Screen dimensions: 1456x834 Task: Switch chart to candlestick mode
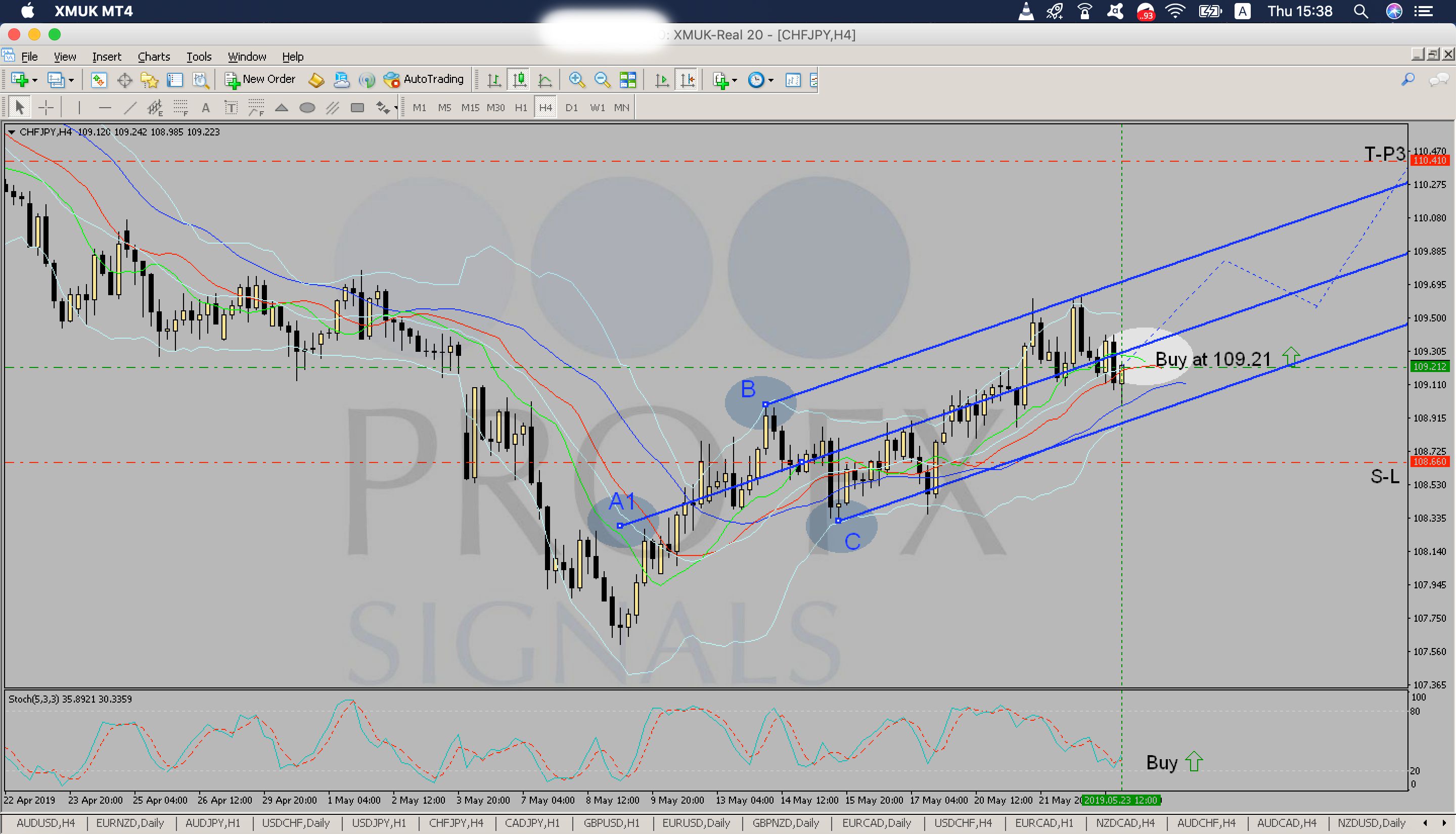[519, 80]
